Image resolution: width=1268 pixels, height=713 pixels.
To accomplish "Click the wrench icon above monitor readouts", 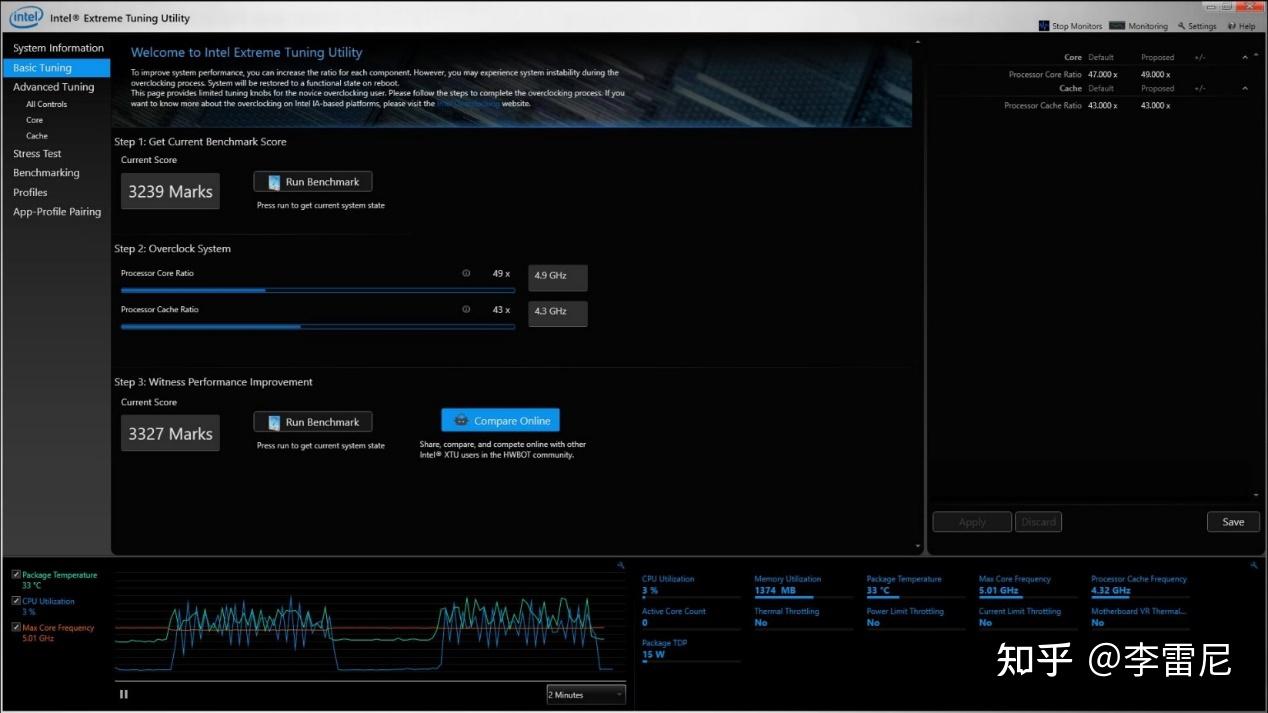I will tap(1254, 565).
